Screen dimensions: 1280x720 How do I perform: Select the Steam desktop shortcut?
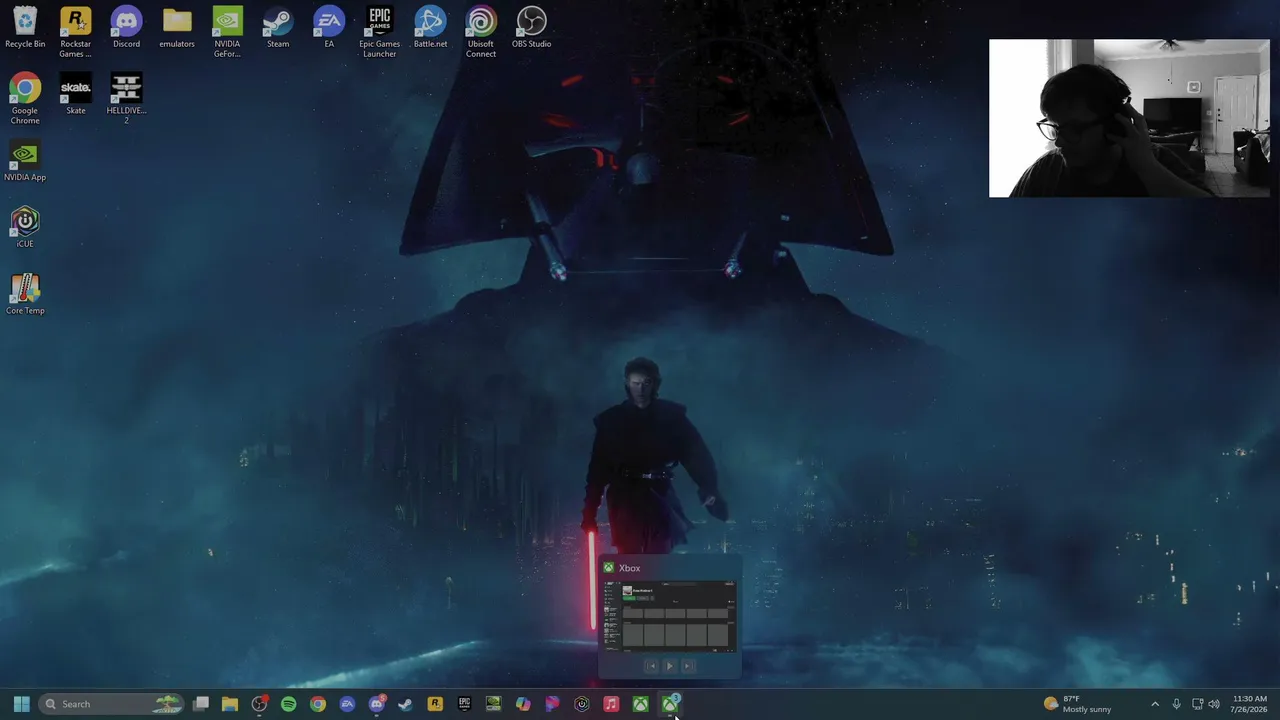tap(278, 28)
